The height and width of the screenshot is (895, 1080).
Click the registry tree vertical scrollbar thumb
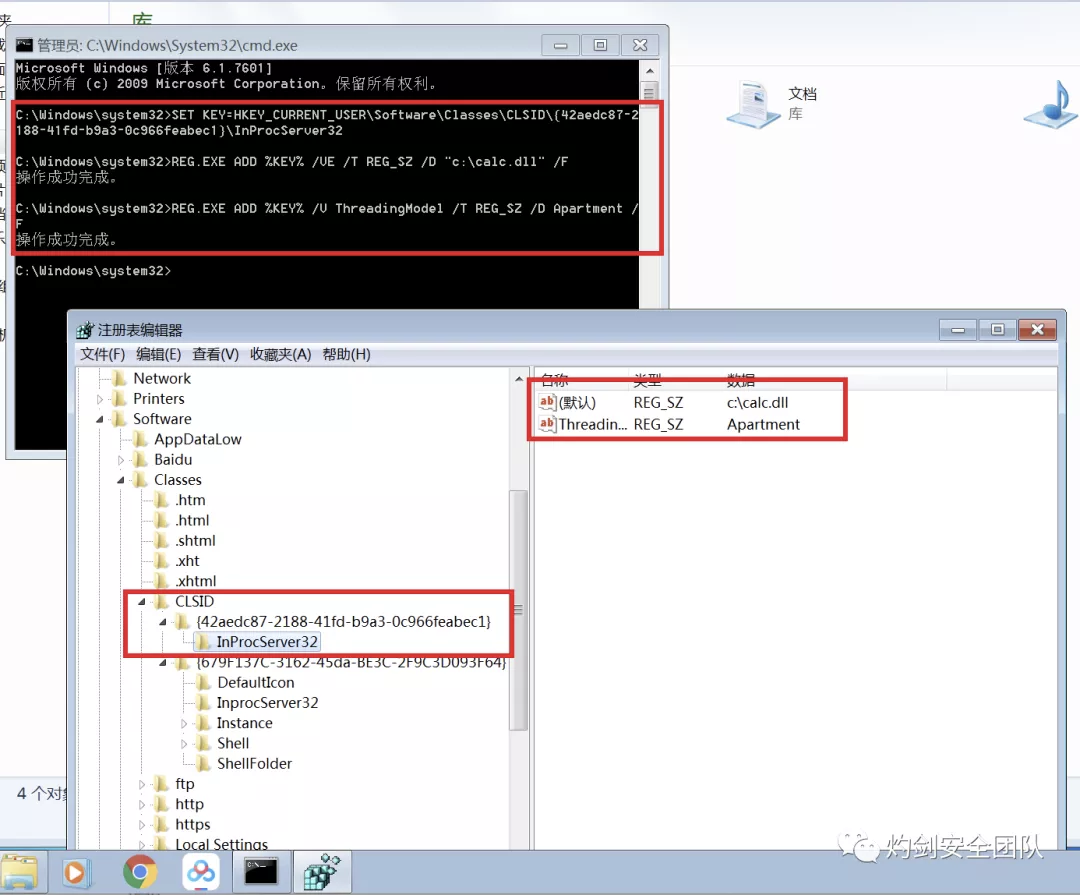[x=518, y=610]
